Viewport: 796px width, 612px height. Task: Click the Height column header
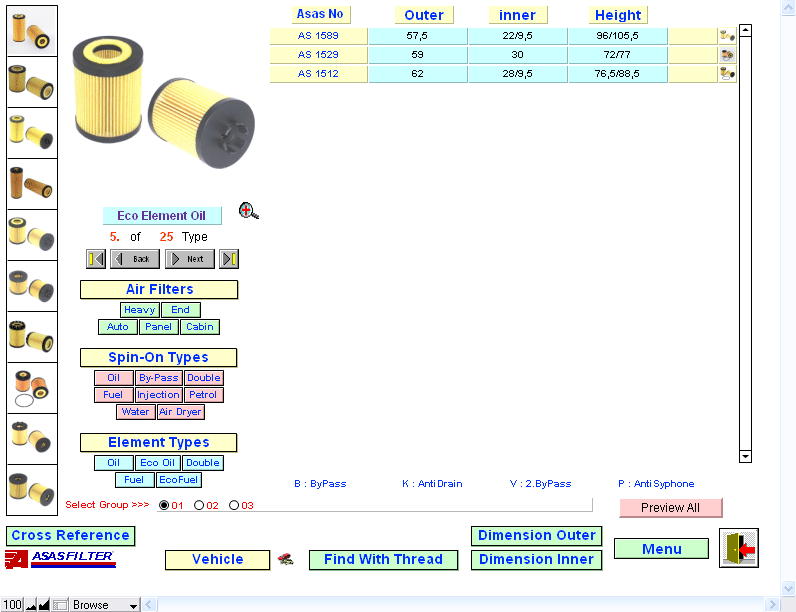click(x=618, y=15)
